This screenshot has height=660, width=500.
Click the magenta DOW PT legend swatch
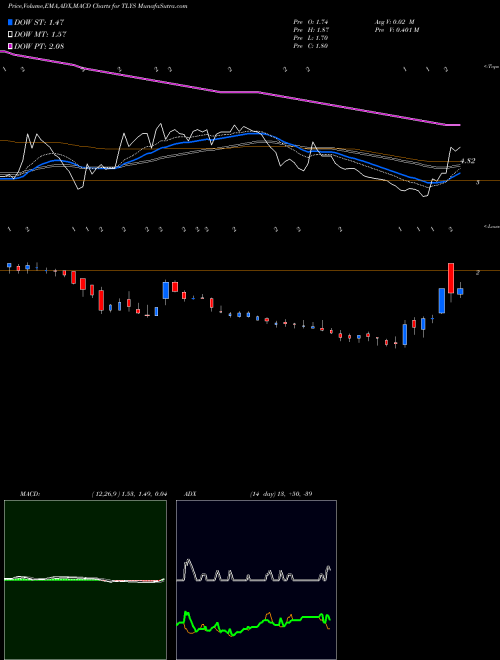(x=11, y=46)
